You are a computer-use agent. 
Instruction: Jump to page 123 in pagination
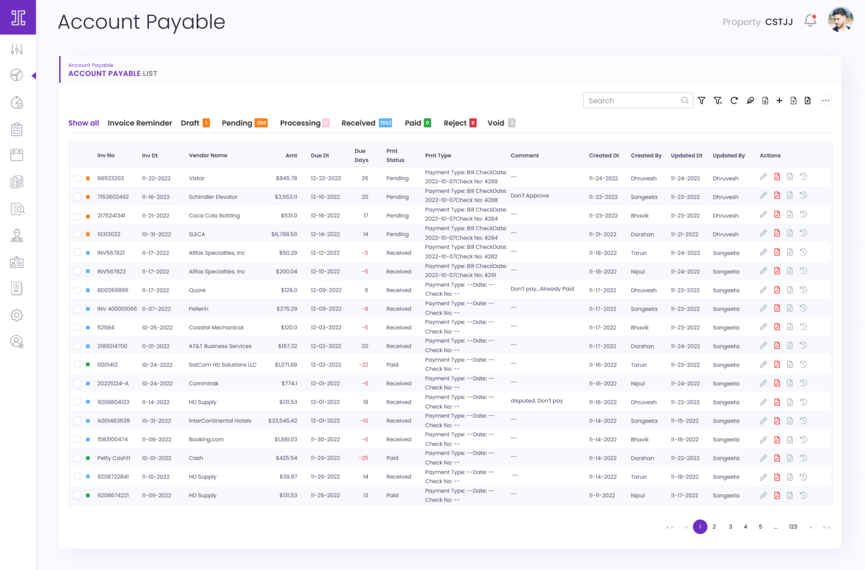[x=793, y=527]
